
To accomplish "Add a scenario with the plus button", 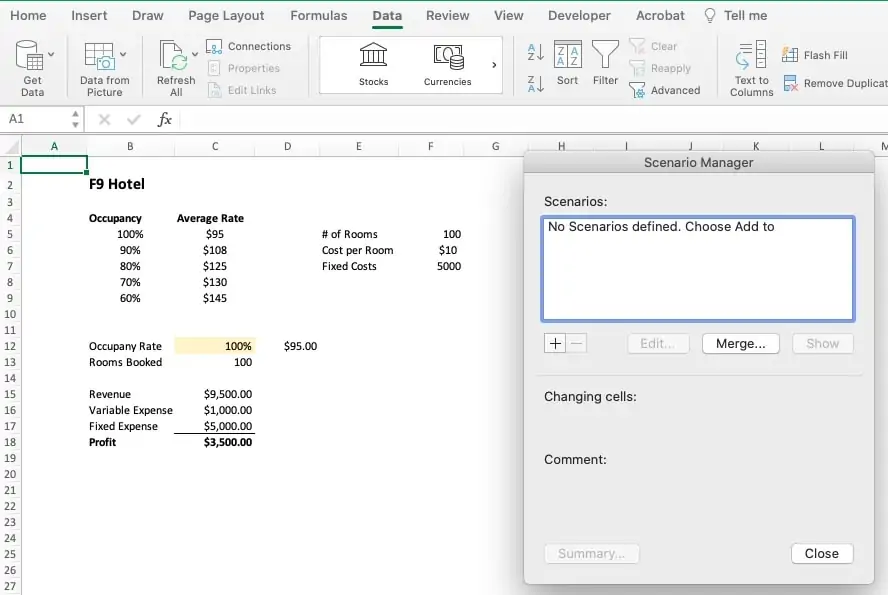I will pyautogui.click(x=555, y=343).
